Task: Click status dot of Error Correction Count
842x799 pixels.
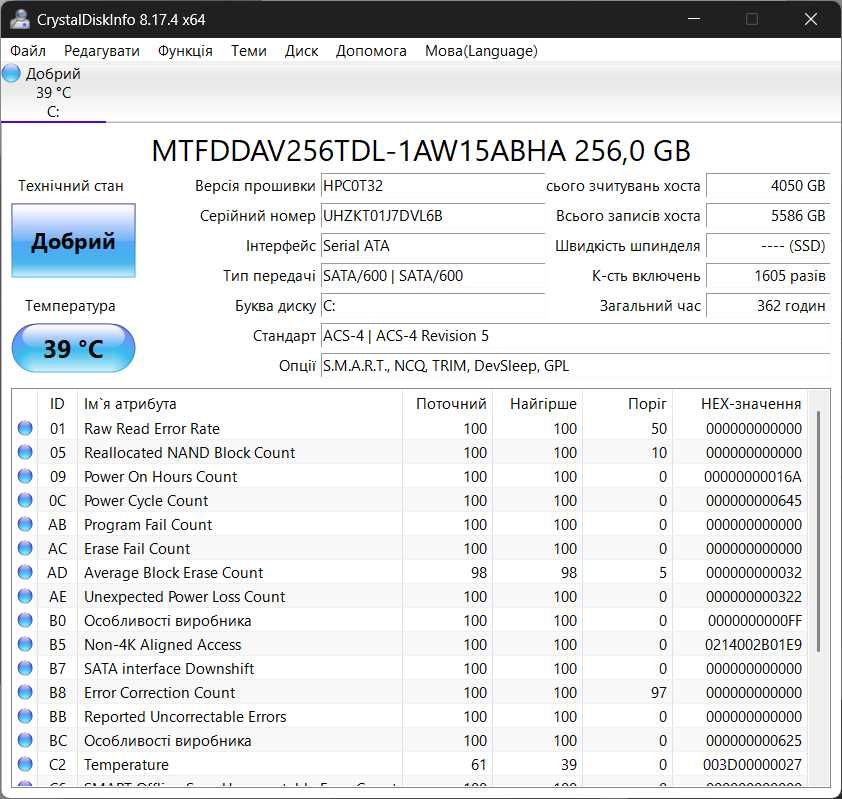Action: [x=25, y=693]
